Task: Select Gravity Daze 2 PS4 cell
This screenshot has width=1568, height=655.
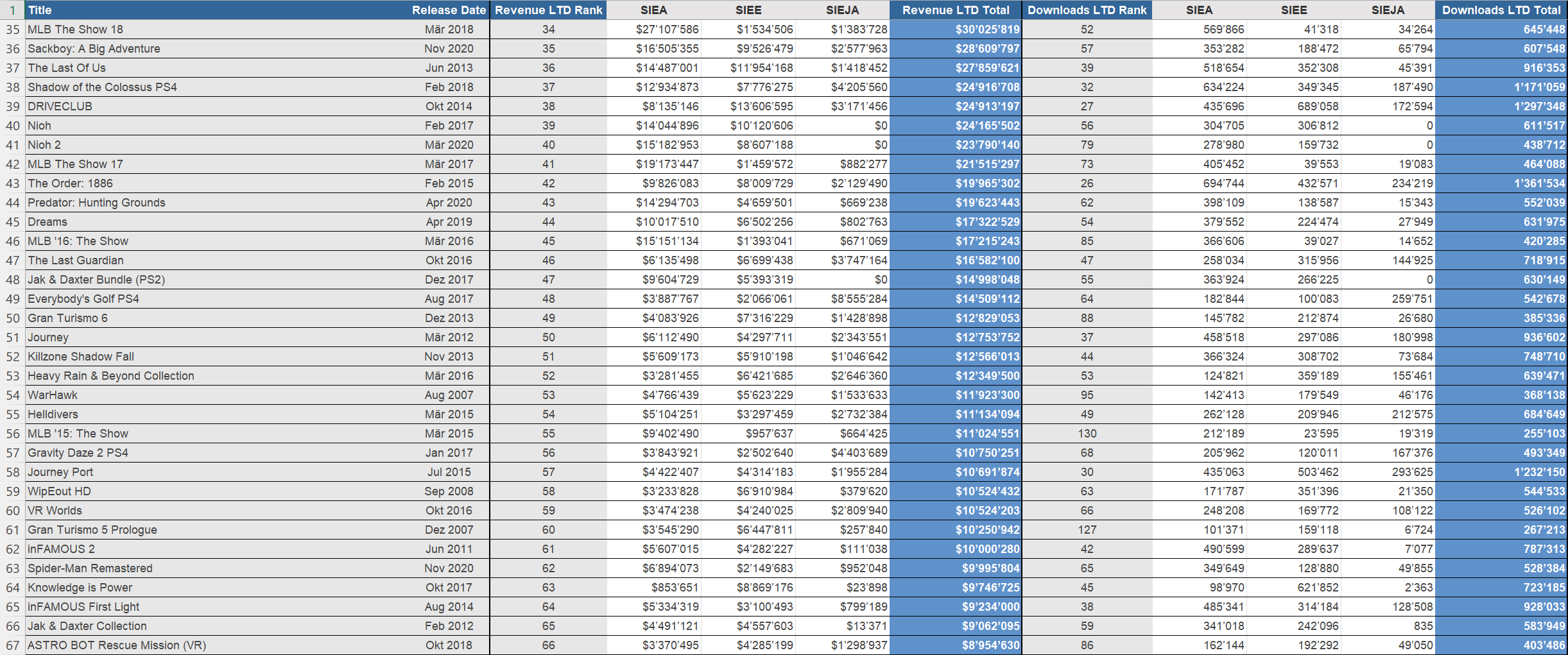Action: point(217,453)
